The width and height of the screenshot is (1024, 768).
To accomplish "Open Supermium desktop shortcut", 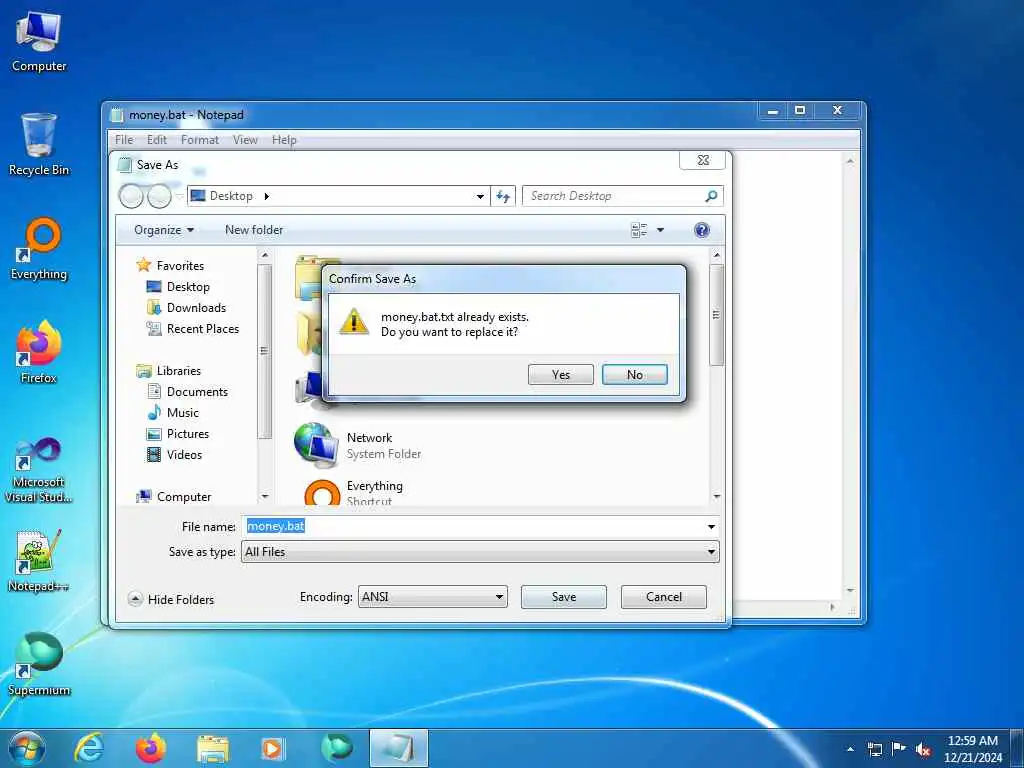I will pyautogui.click(x=39, y=665).
